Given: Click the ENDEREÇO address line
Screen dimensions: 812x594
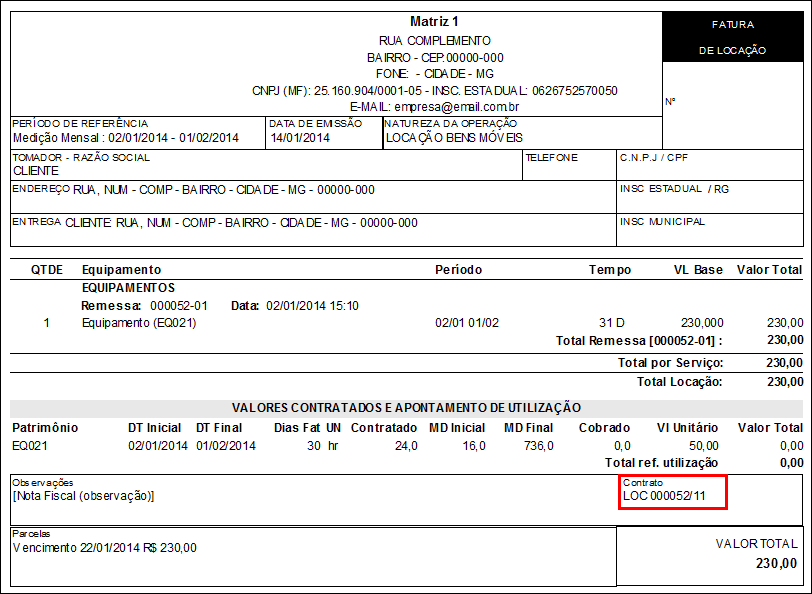Looking at the screenshot, I should click(193, 190).
